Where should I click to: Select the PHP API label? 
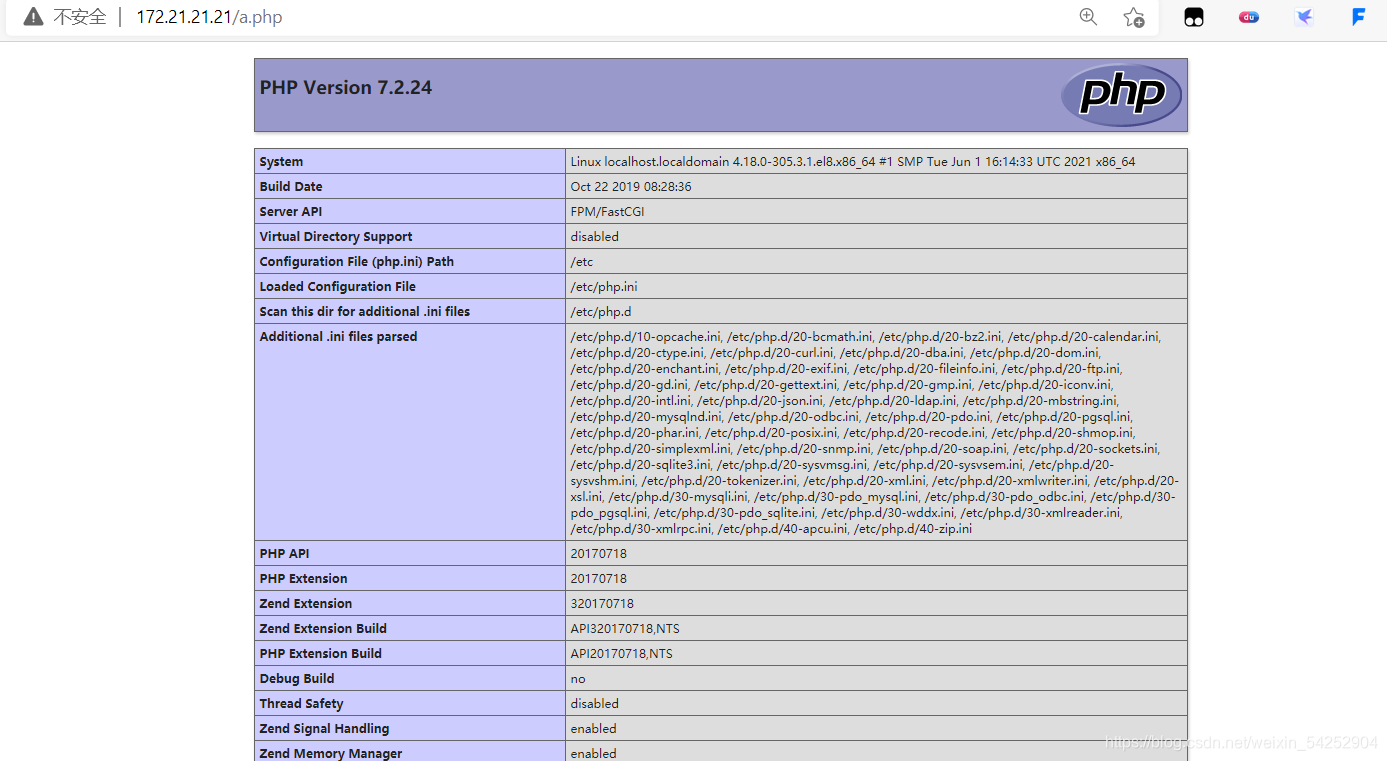coord(285,554)
